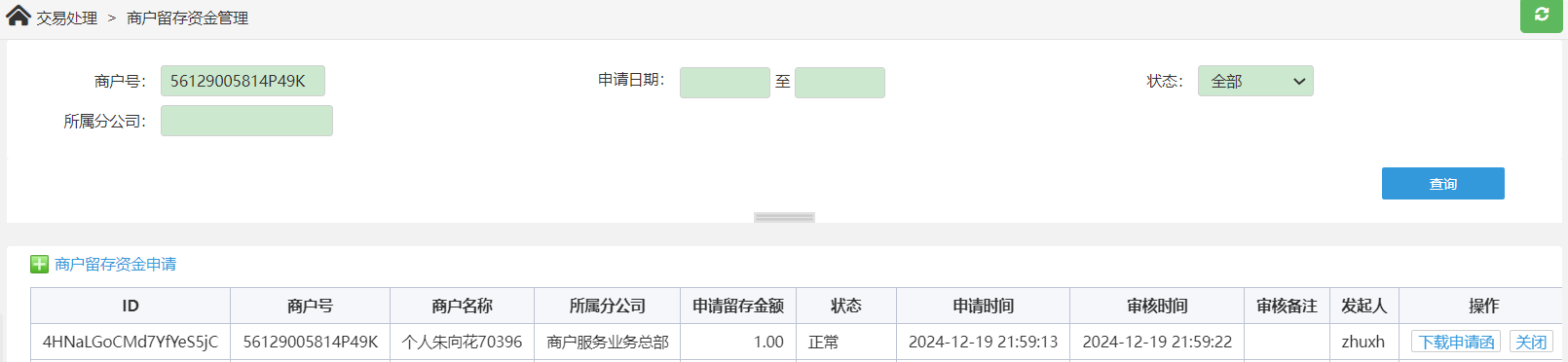Open the 状态 dropdown showing 全部

(1255, 81)
